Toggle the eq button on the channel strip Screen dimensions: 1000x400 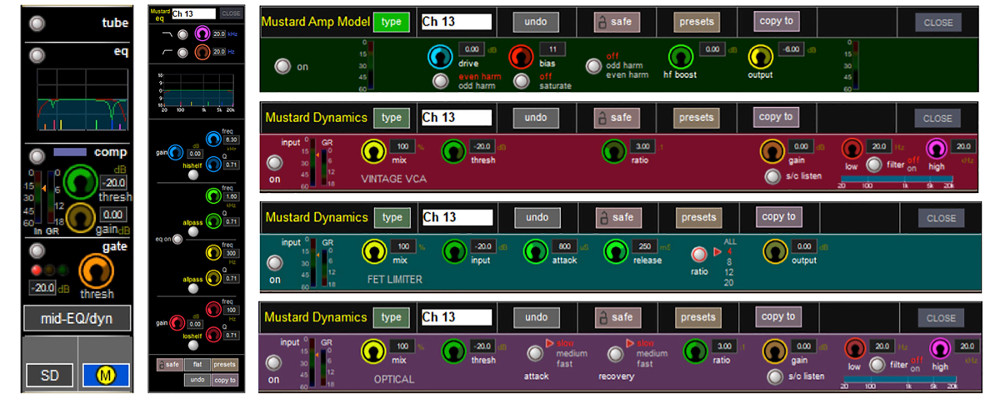(38, 56)
